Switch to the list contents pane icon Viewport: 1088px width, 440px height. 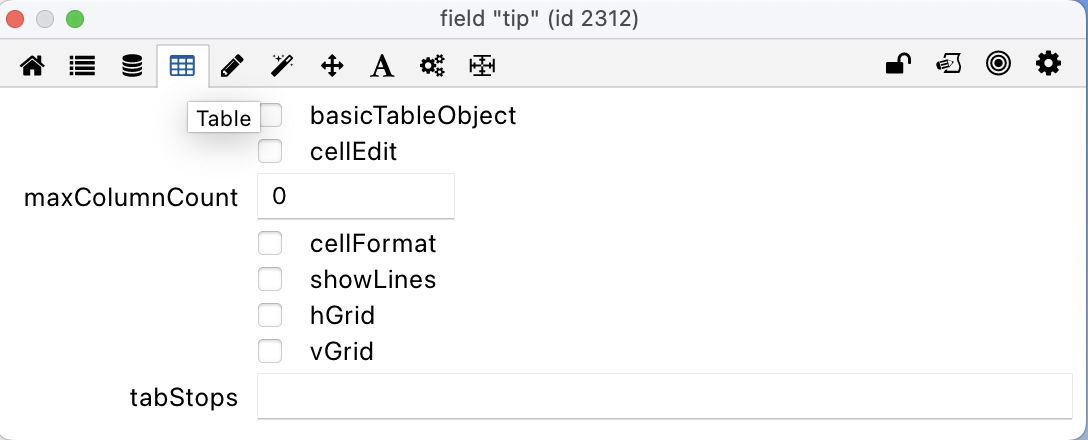coord(82,66)
